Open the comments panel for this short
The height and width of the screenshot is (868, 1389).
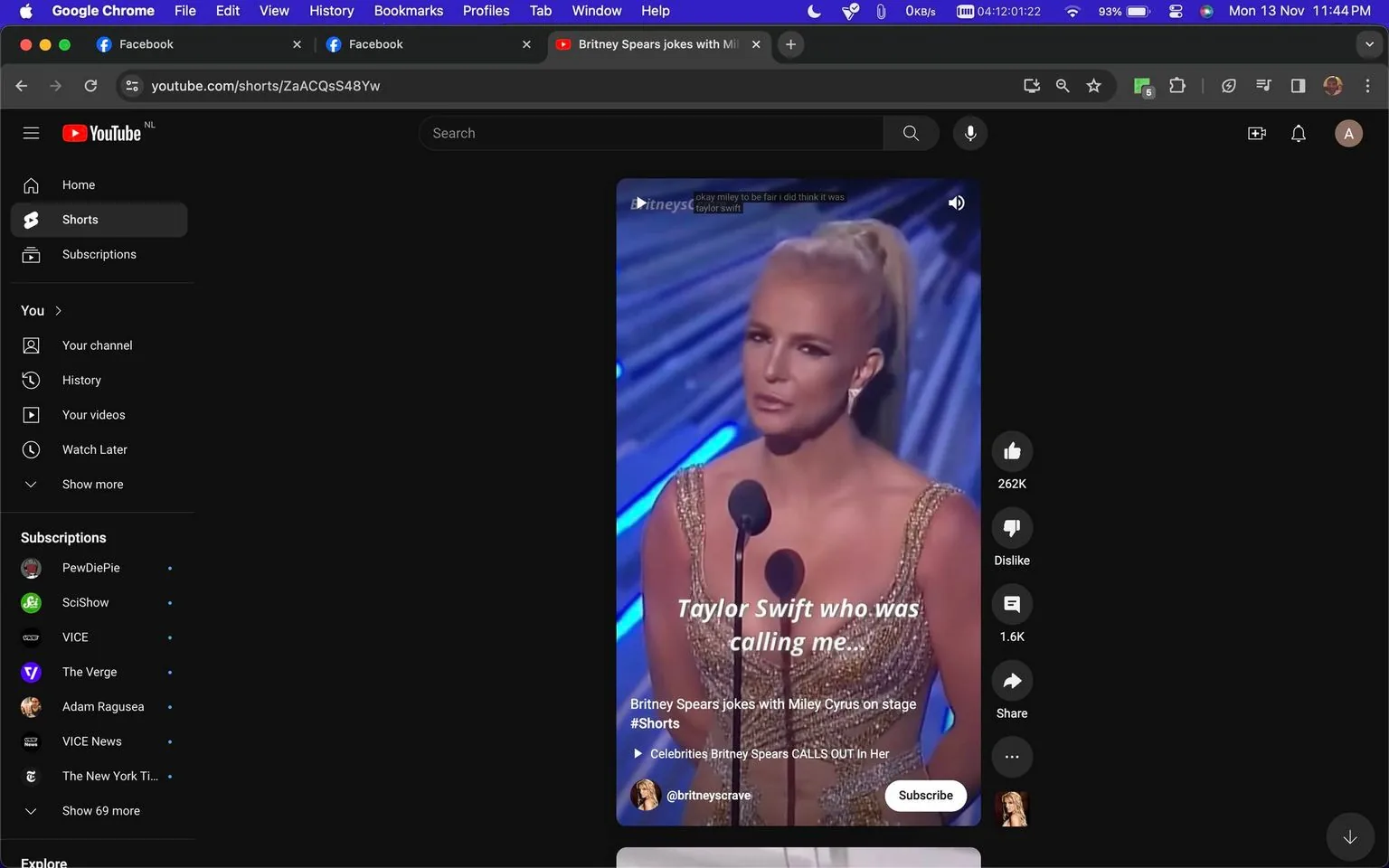(1012, 604)
